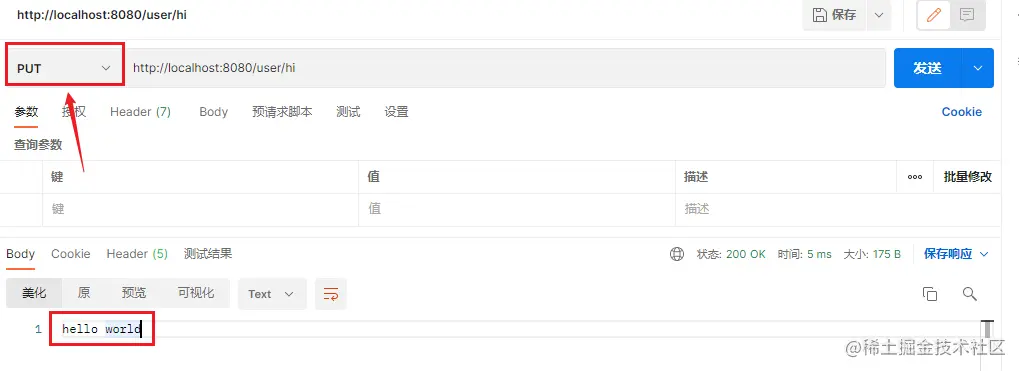Click the blue 发送 button
The image size is (1019, 371).
pyautogui.click(x=927, y=68)
